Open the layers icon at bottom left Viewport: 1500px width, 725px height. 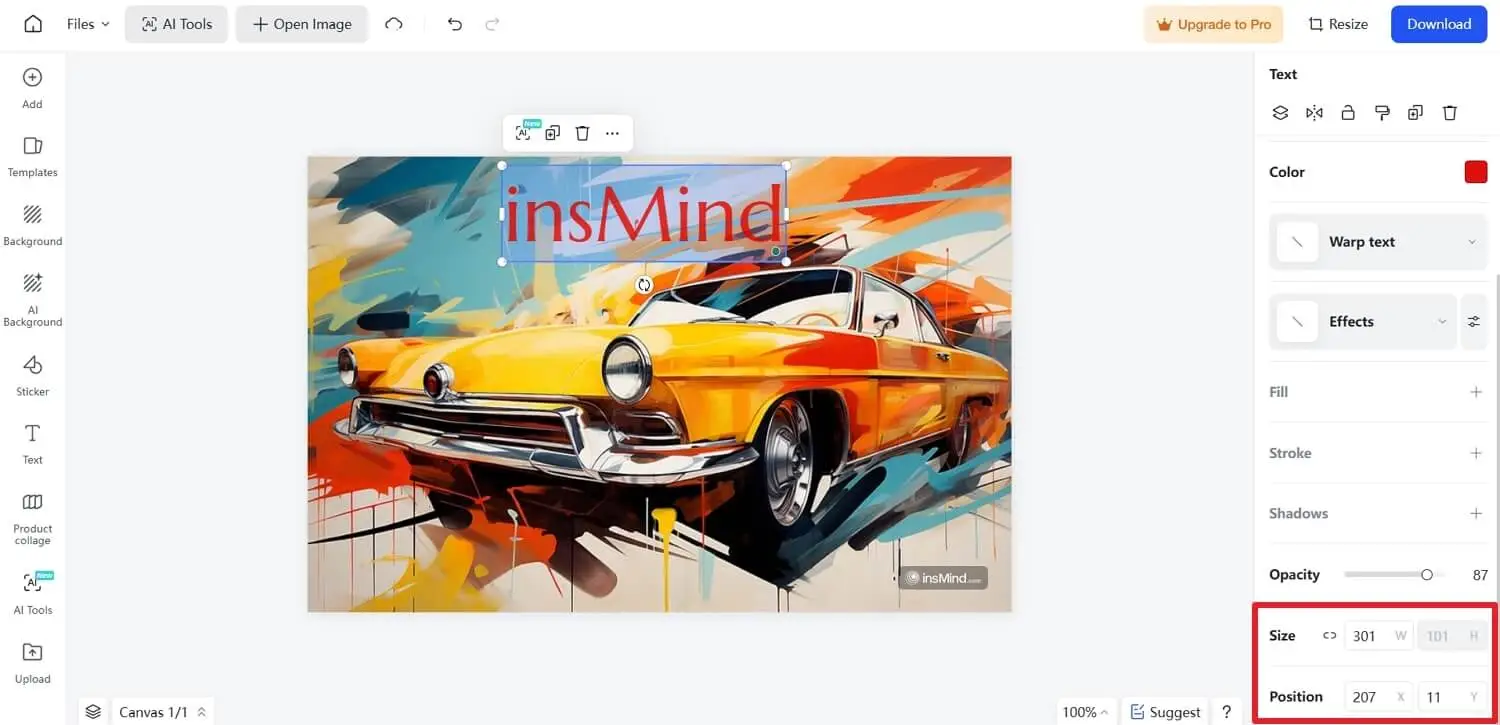(93, 712)
